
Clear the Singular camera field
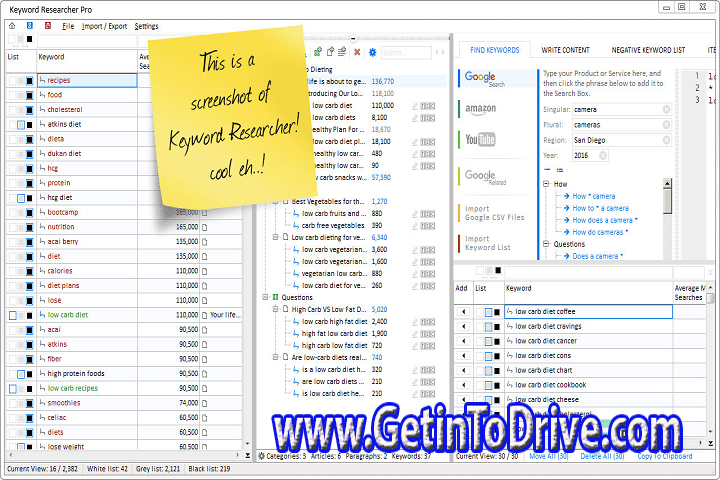[666, 109]
